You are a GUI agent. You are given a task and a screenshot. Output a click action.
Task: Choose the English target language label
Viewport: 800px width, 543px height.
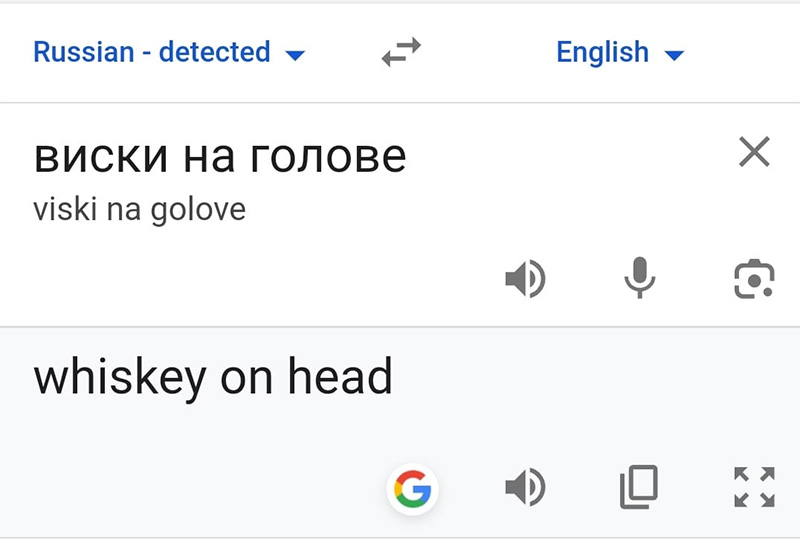(x=603, y=52)
